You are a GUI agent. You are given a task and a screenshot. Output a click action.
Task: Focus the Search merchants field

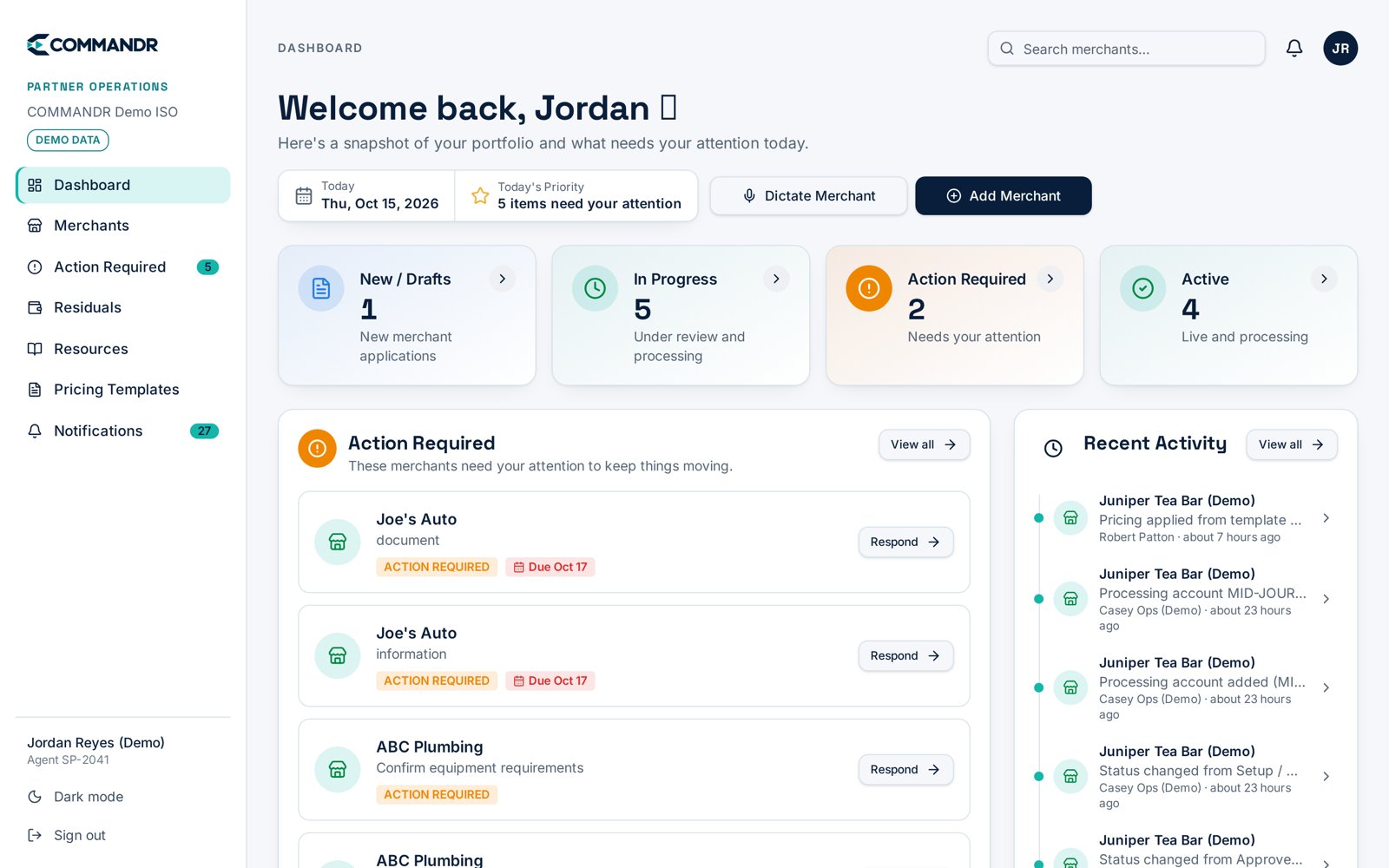click(x=1126, y=49)
